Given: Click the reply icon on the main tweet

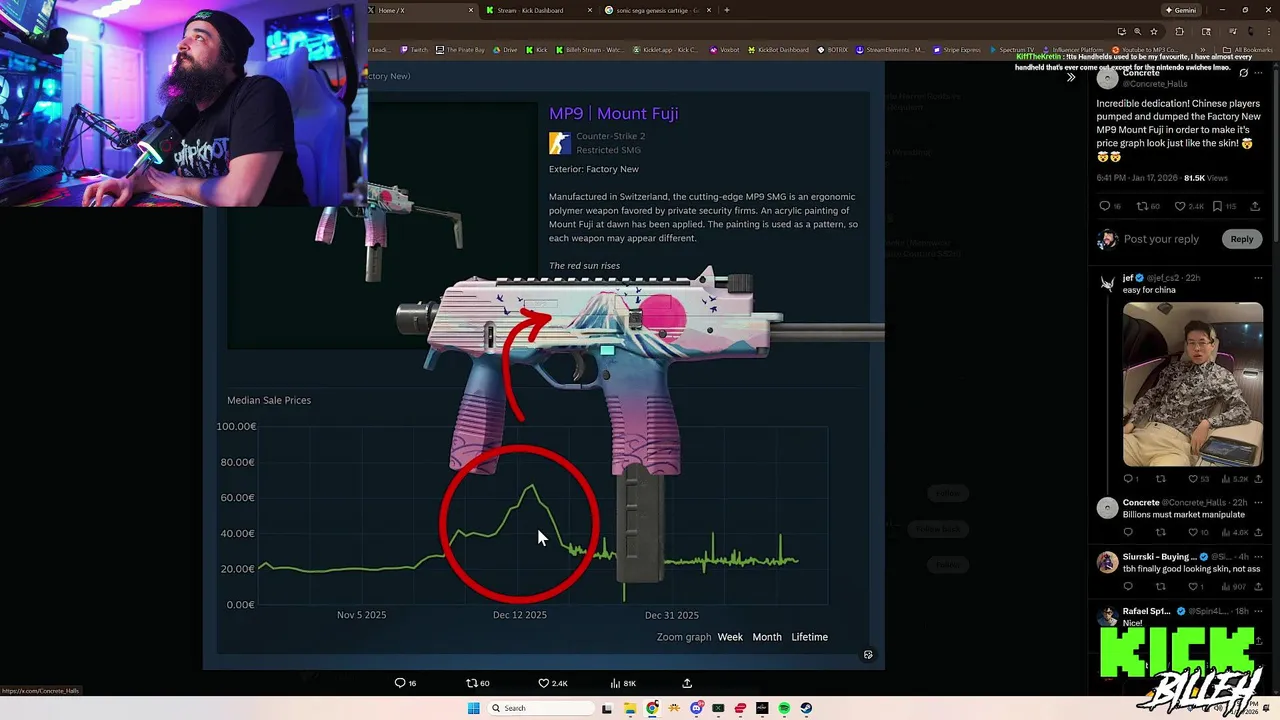Looking at the screenshot, I should point(1105,206).
